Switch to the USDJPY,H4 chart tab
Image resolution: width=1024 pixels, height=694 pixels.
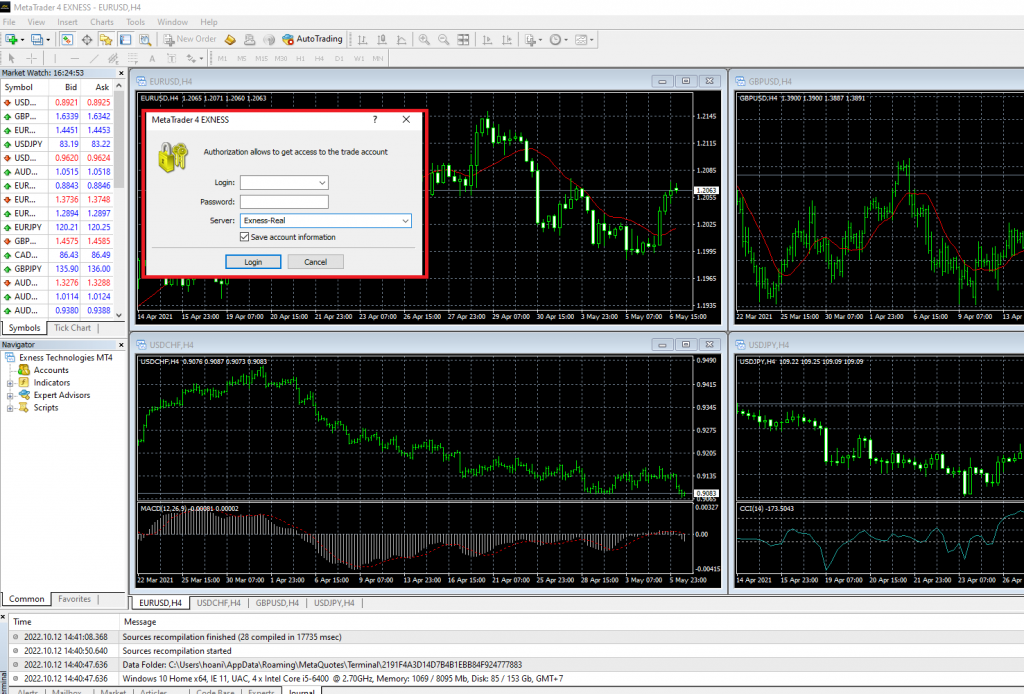(x=334, y=603)
